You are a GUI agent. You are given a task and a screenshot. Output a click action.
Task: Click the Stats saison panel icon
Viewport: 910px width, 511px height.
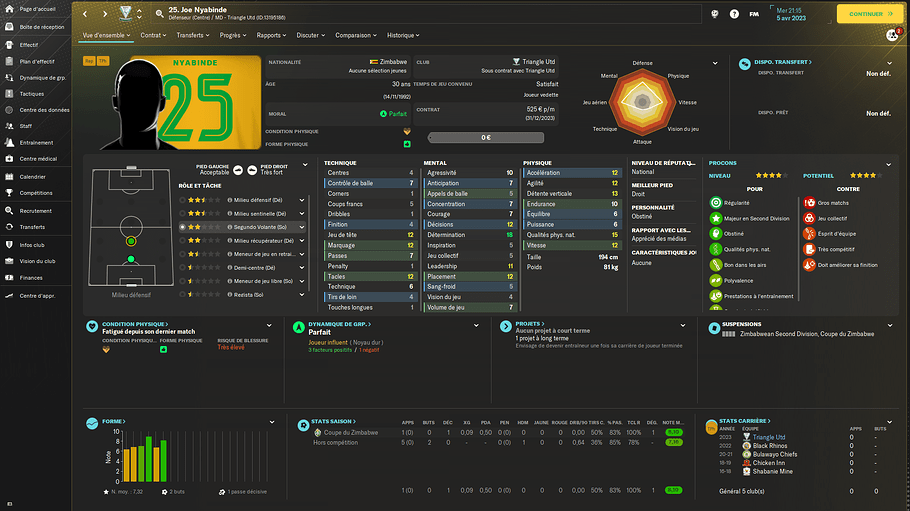click(303, 425)
